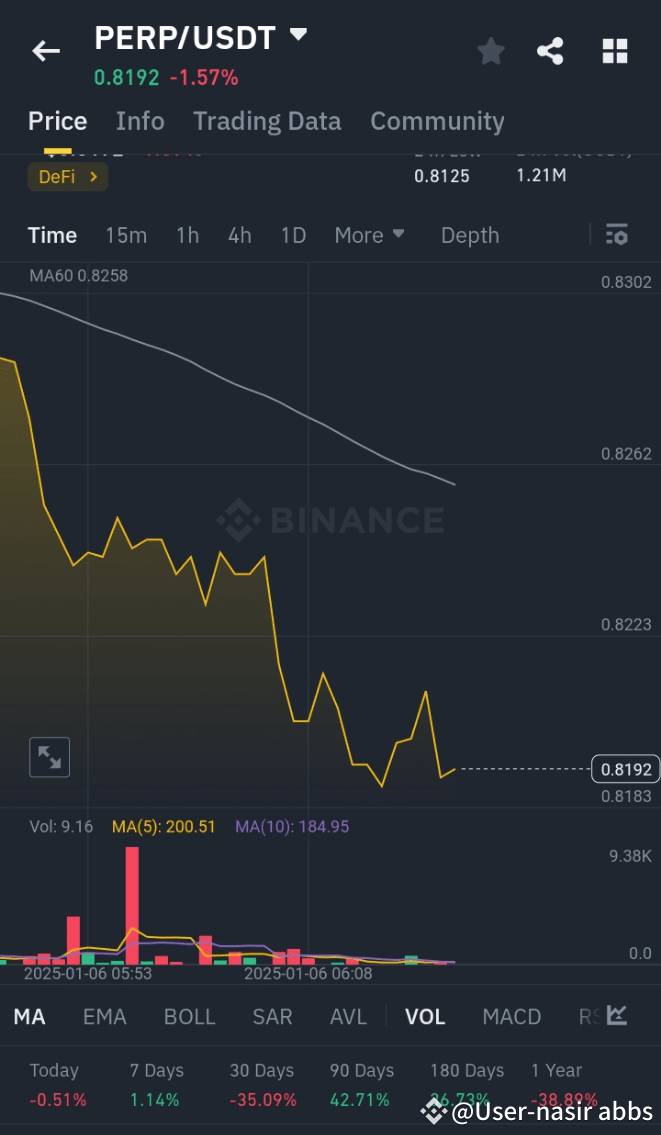The width and height of the screenshot is (661, 1135).
Task: Tap the indicator chart icon near RSI
Action: coord(617,1013)
